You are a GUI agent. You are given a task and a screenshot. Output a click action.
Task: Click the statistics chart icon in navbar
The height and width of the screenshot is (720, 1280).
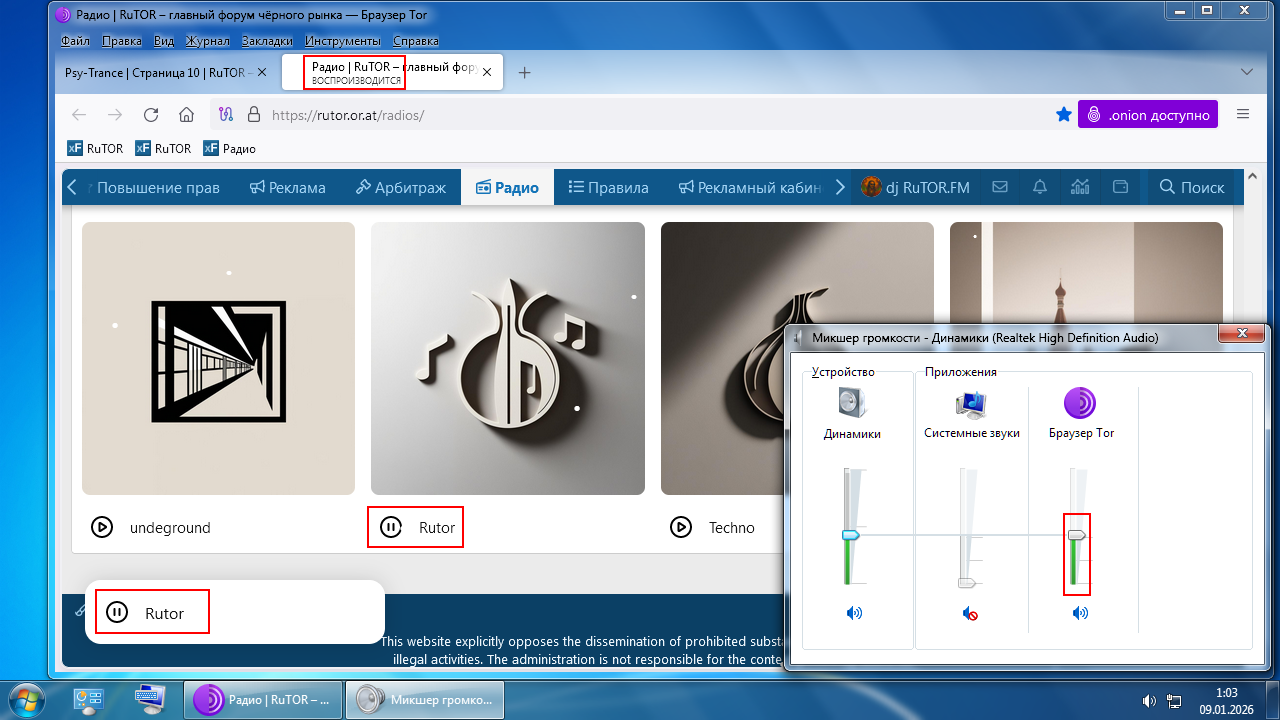[x=1080, y=187]
